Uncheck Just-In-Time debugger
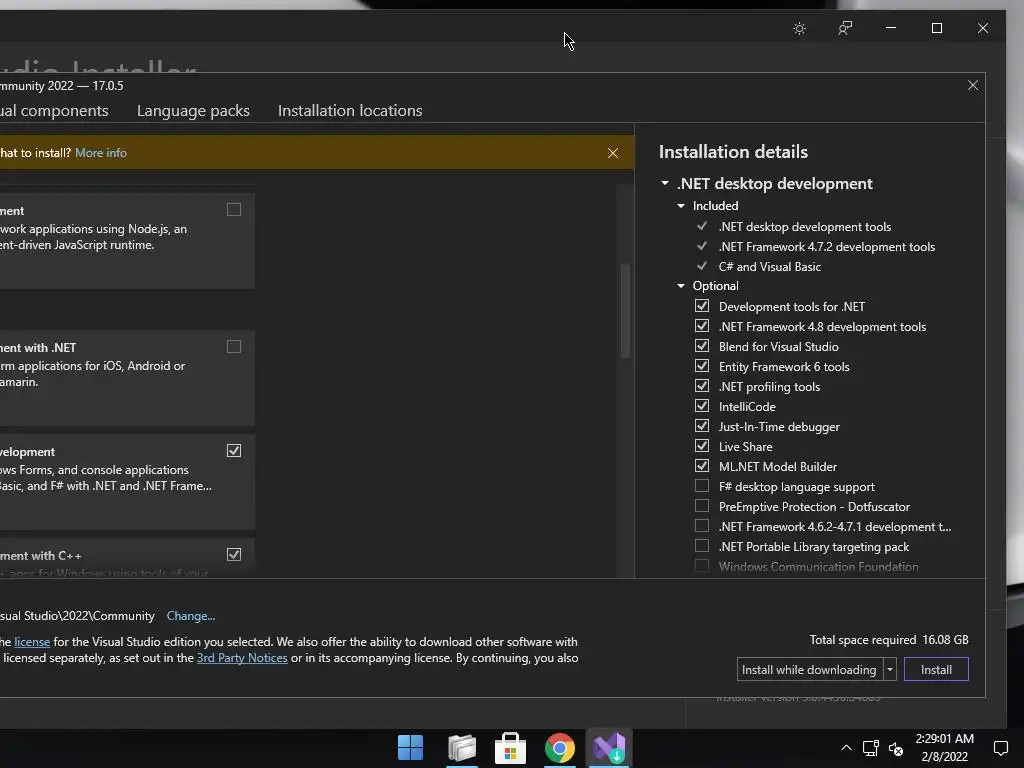The image size is (1024, 768). tap(702, 426)
